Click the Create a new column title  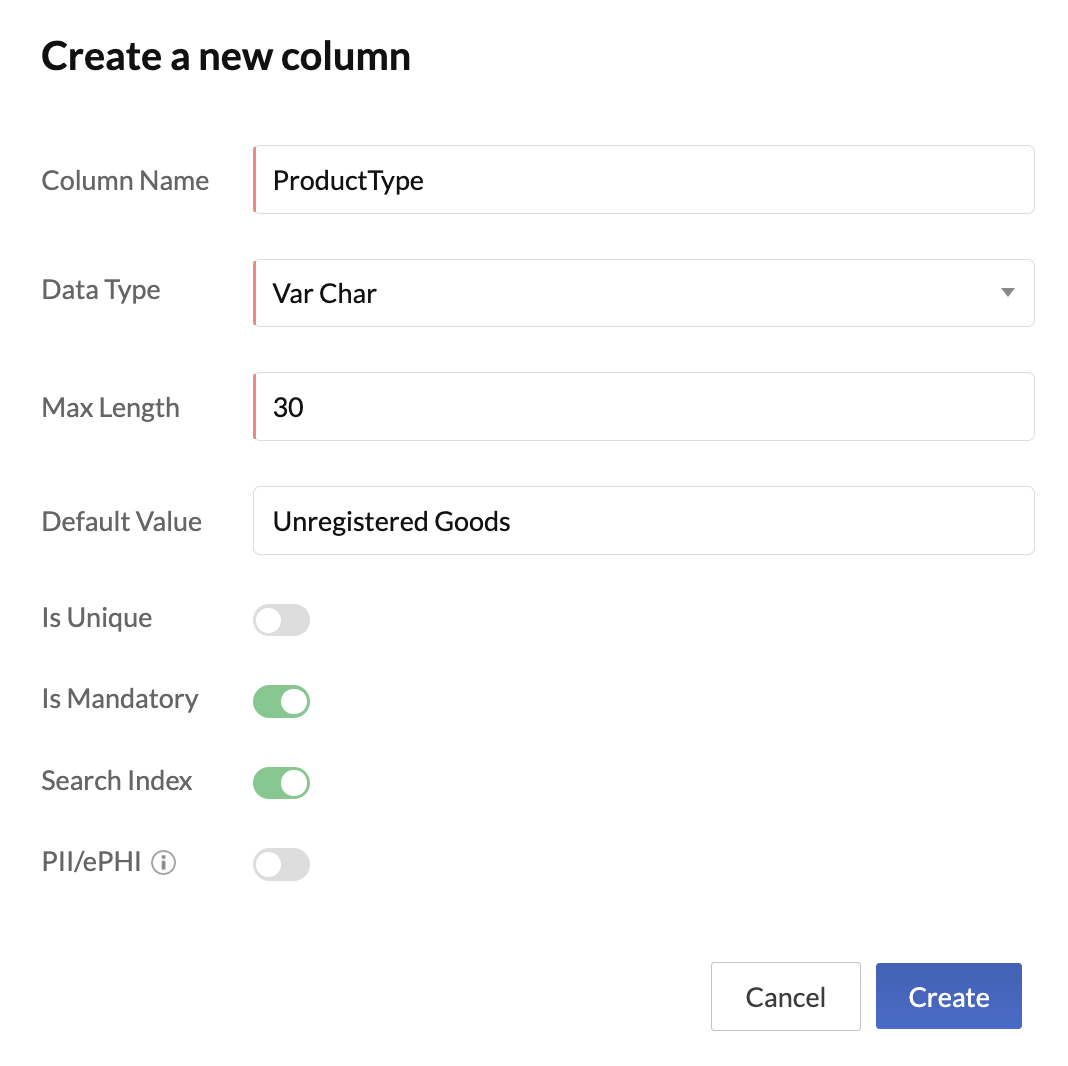click(x=225, y=56)
